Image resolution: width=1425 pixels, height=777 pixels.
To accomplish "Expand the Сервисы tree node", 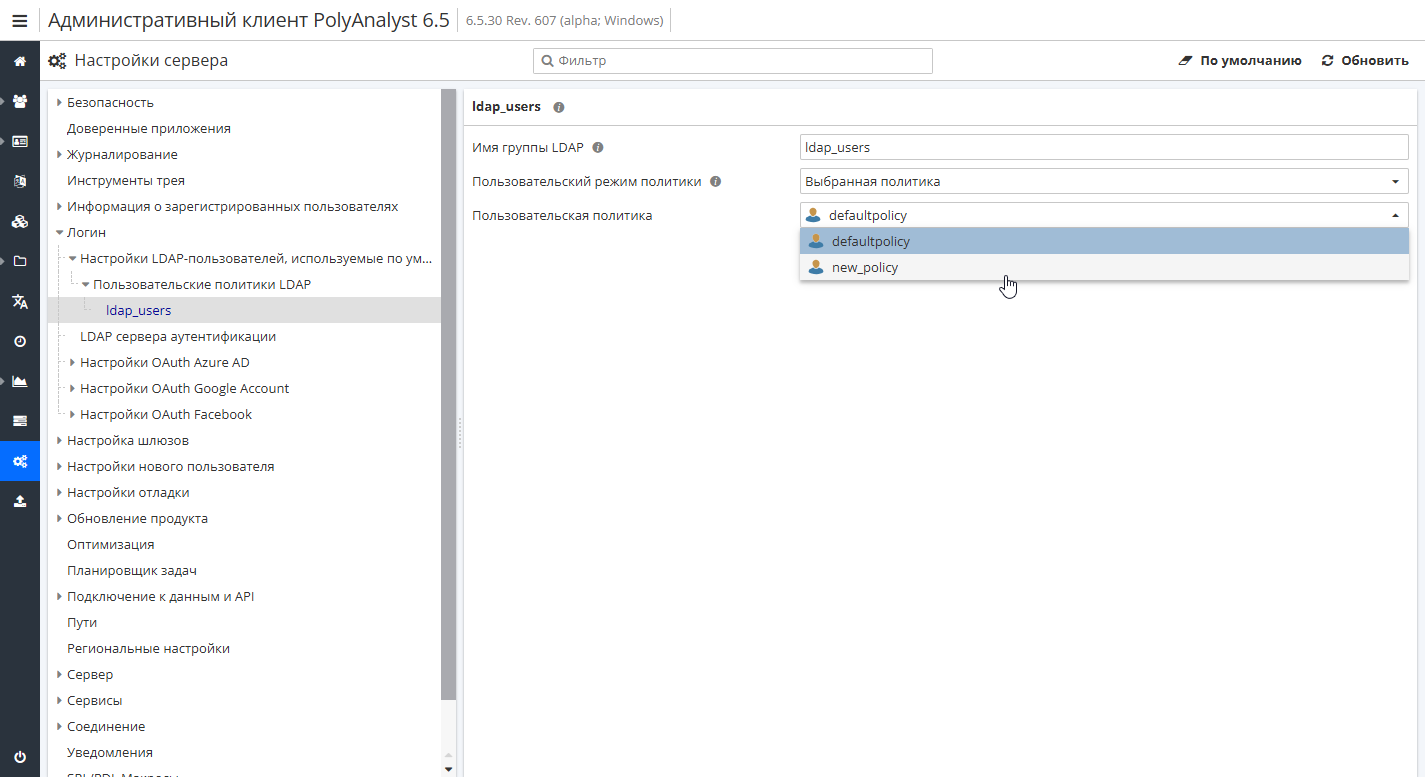I will click(60, 701).
